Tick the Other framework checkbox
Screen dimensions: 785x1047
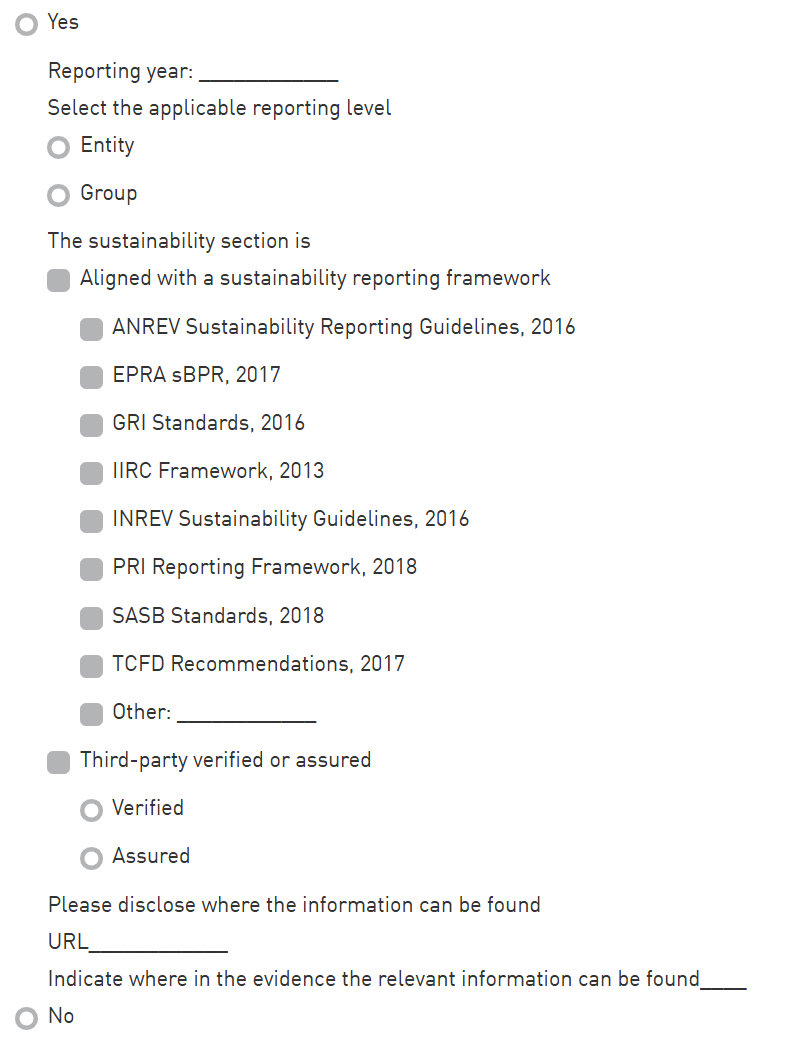(x=92, y=714)
